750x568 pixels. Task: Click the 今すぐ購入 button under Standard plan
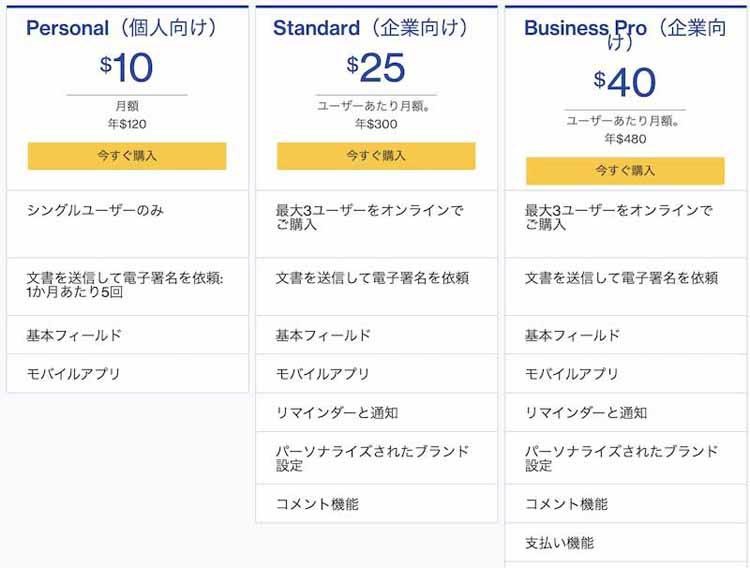(x=376, y=156)
